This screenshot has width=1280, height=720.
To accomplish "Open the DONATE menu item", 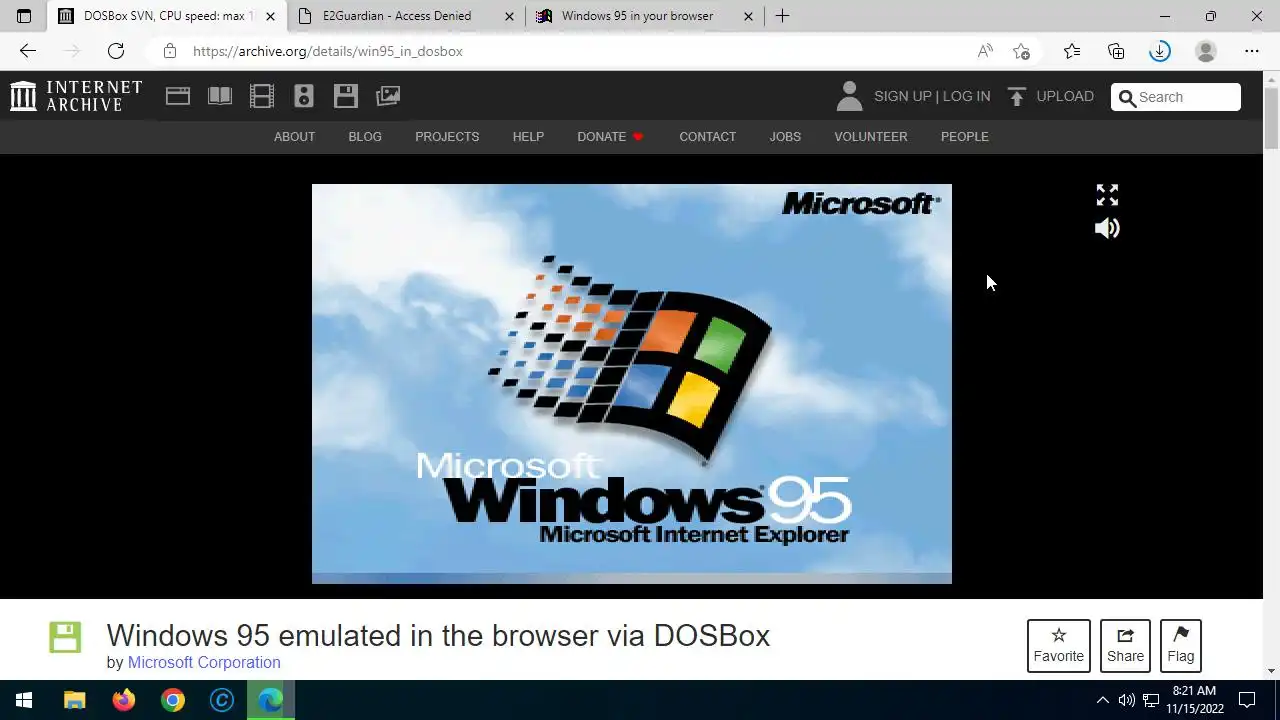I will coord(610,136).
